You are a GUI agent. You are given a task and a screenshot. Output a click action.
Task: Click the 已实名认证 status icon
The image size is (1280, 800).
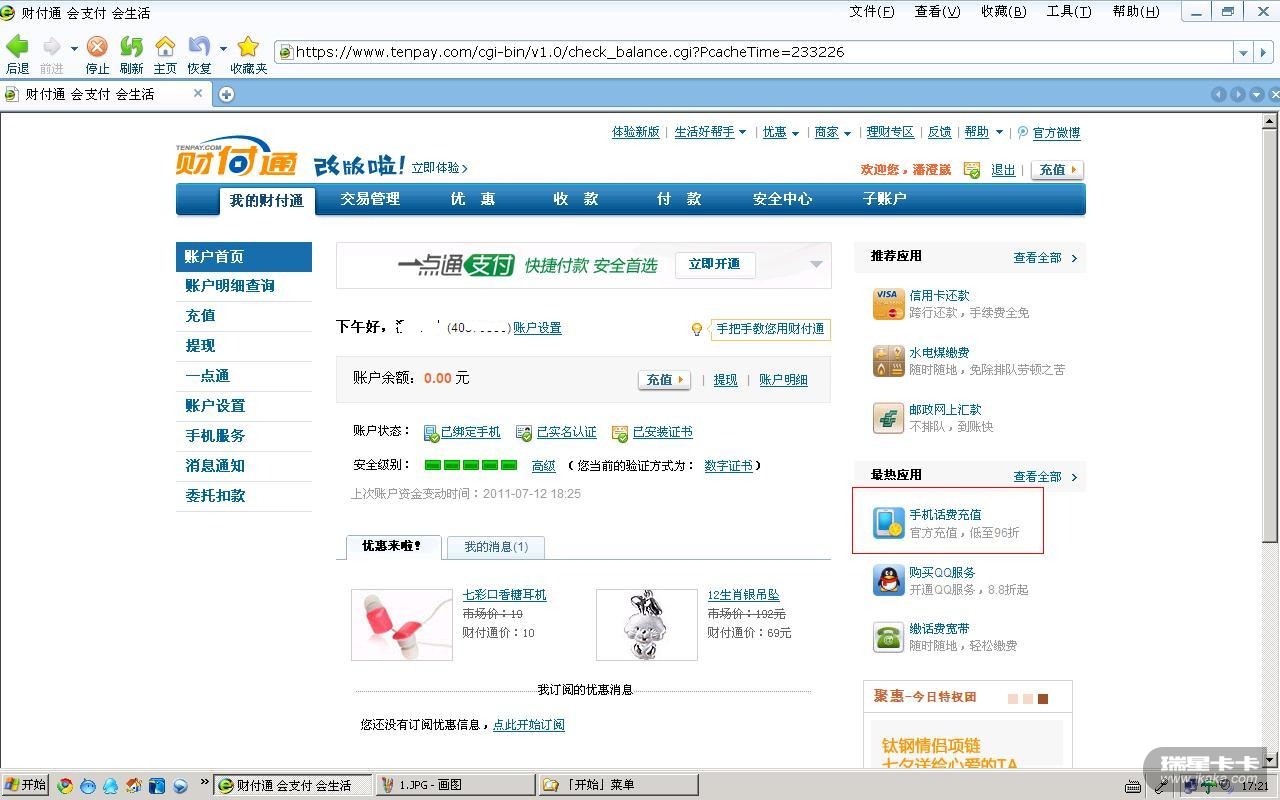[x=524, y=433]
